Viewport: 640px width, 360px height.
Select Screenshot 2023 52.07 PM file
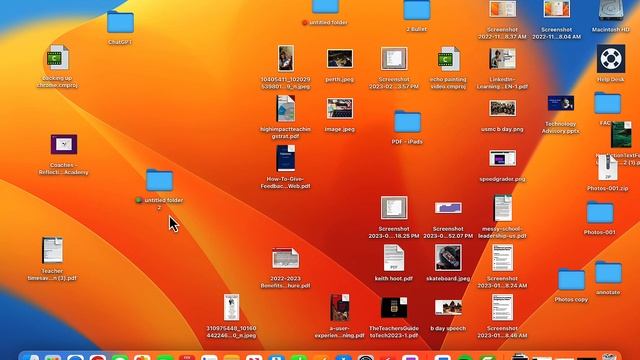448,208
